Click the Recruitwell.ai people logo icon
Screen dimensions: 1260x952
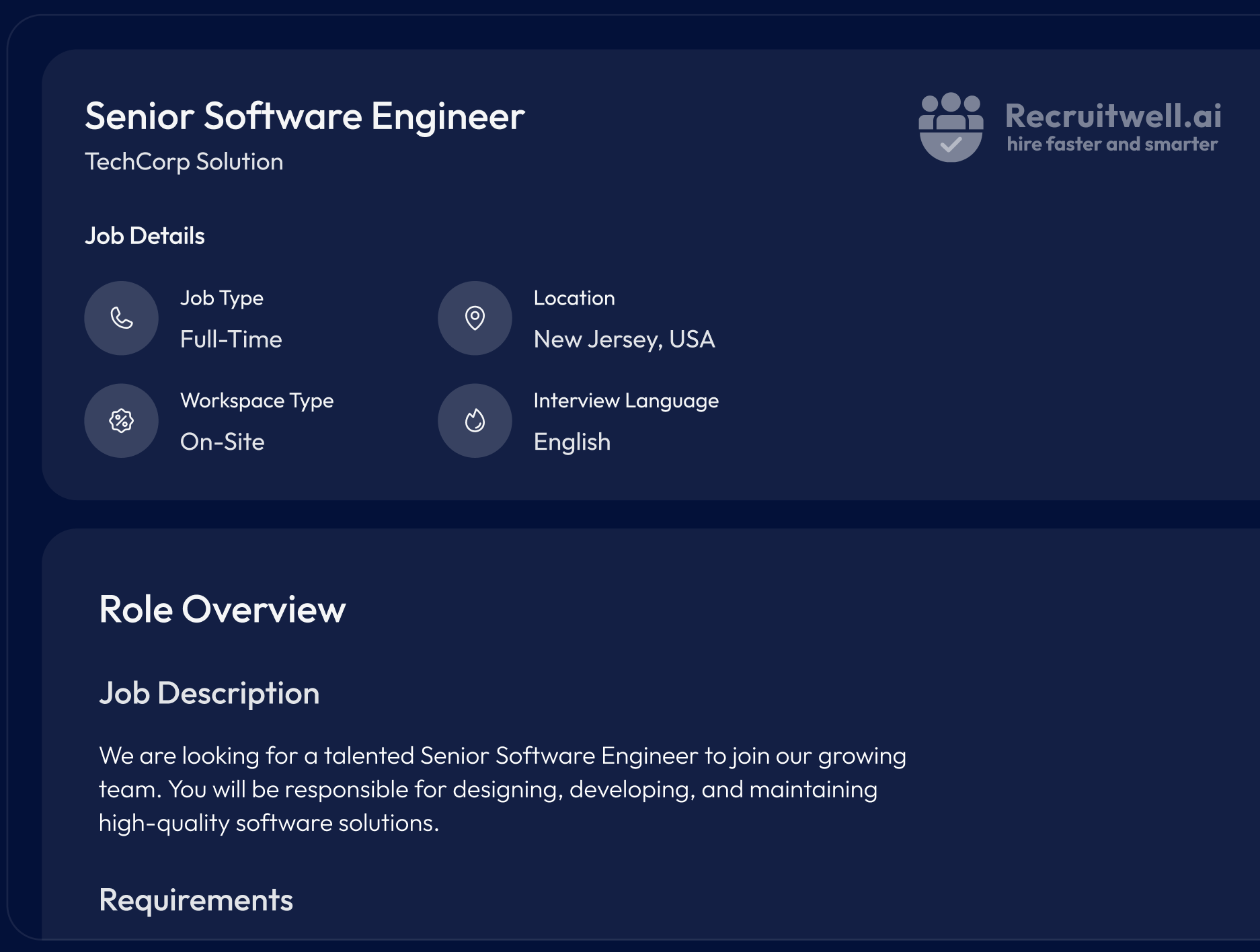coord(951,127)
